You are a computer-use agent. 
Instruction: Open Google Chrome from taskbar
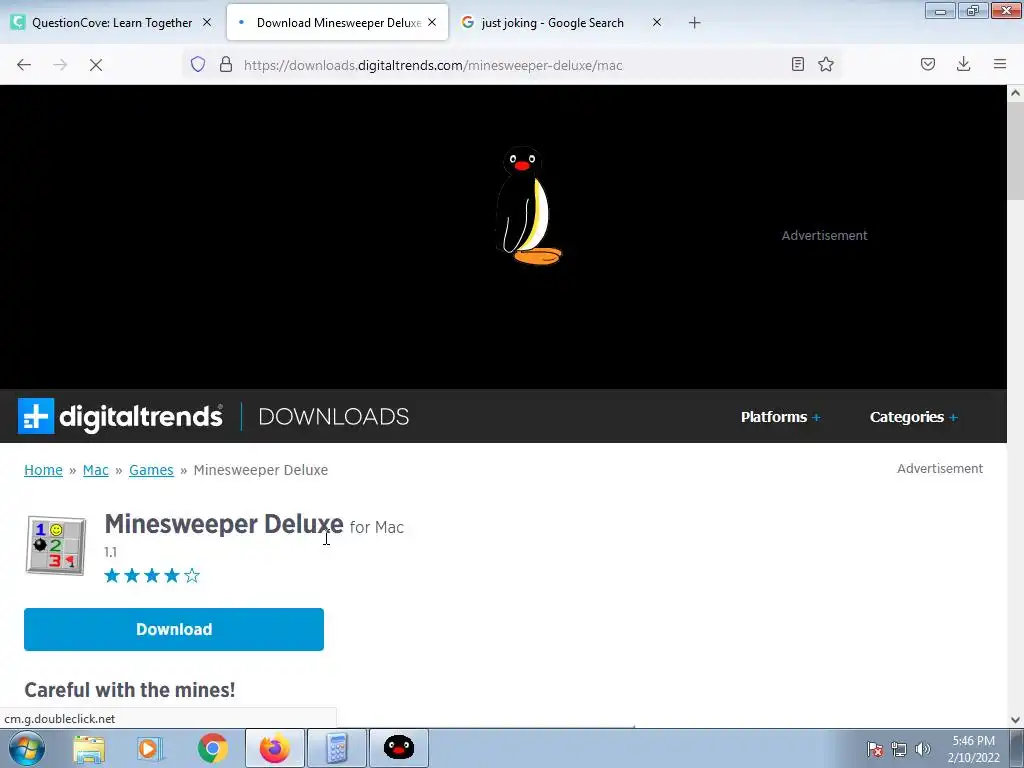(x=212, y=748)
